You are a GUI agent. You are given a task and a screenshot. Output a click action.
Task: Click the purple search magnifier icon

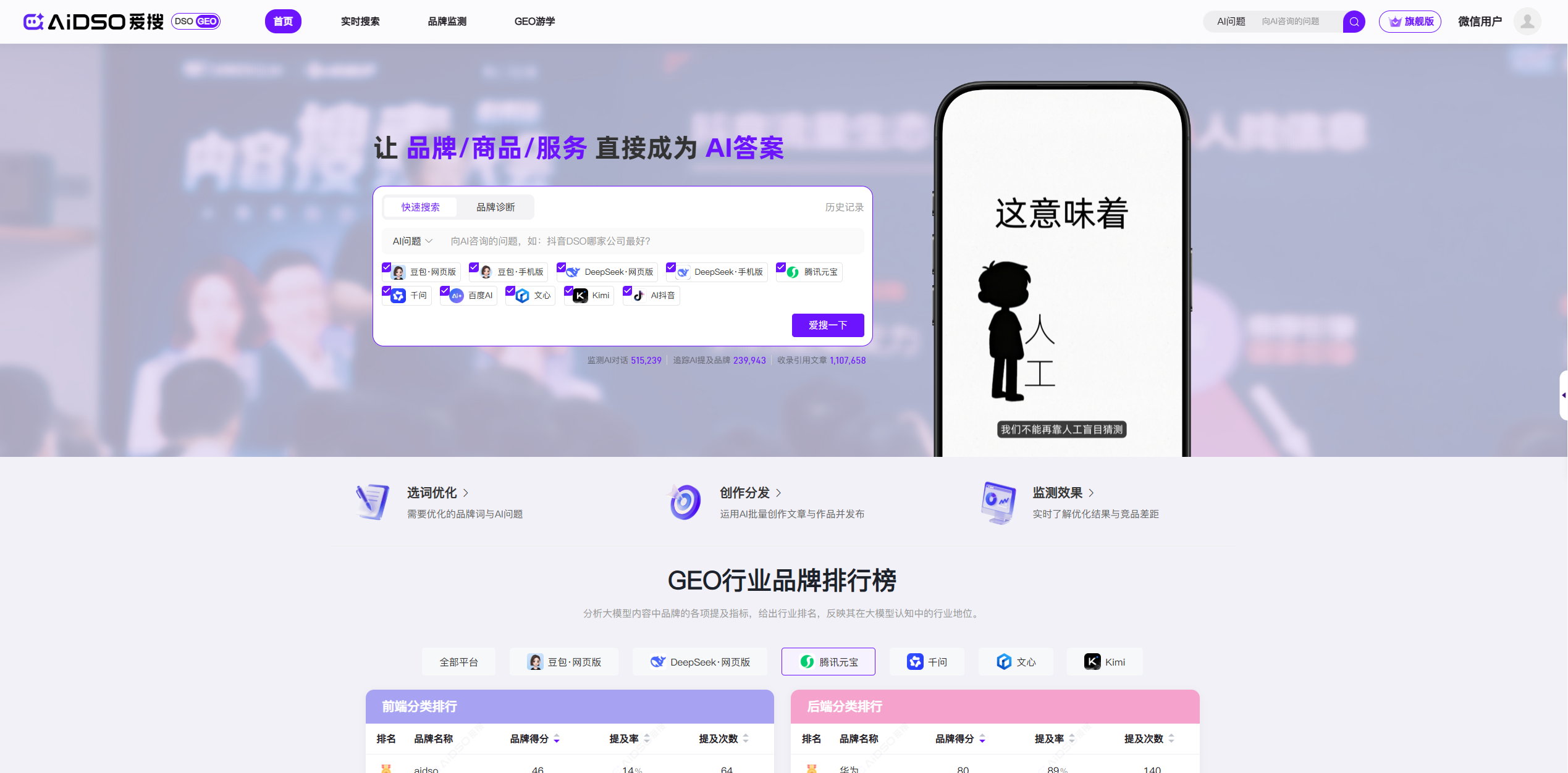tap(1353, 22)
